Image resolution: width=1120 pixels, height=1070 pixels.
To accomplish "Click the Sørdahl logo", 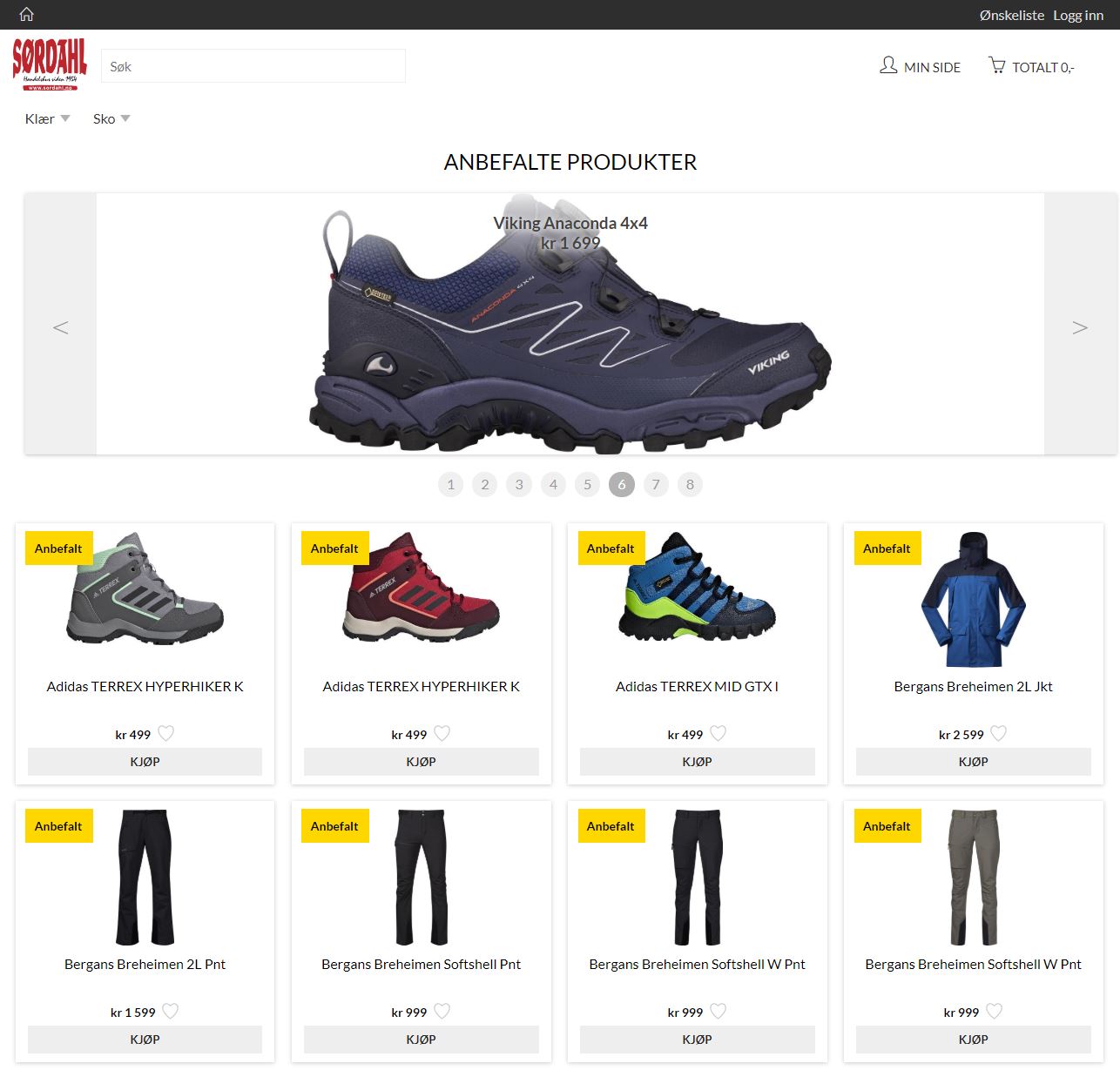I will (50, 64).
